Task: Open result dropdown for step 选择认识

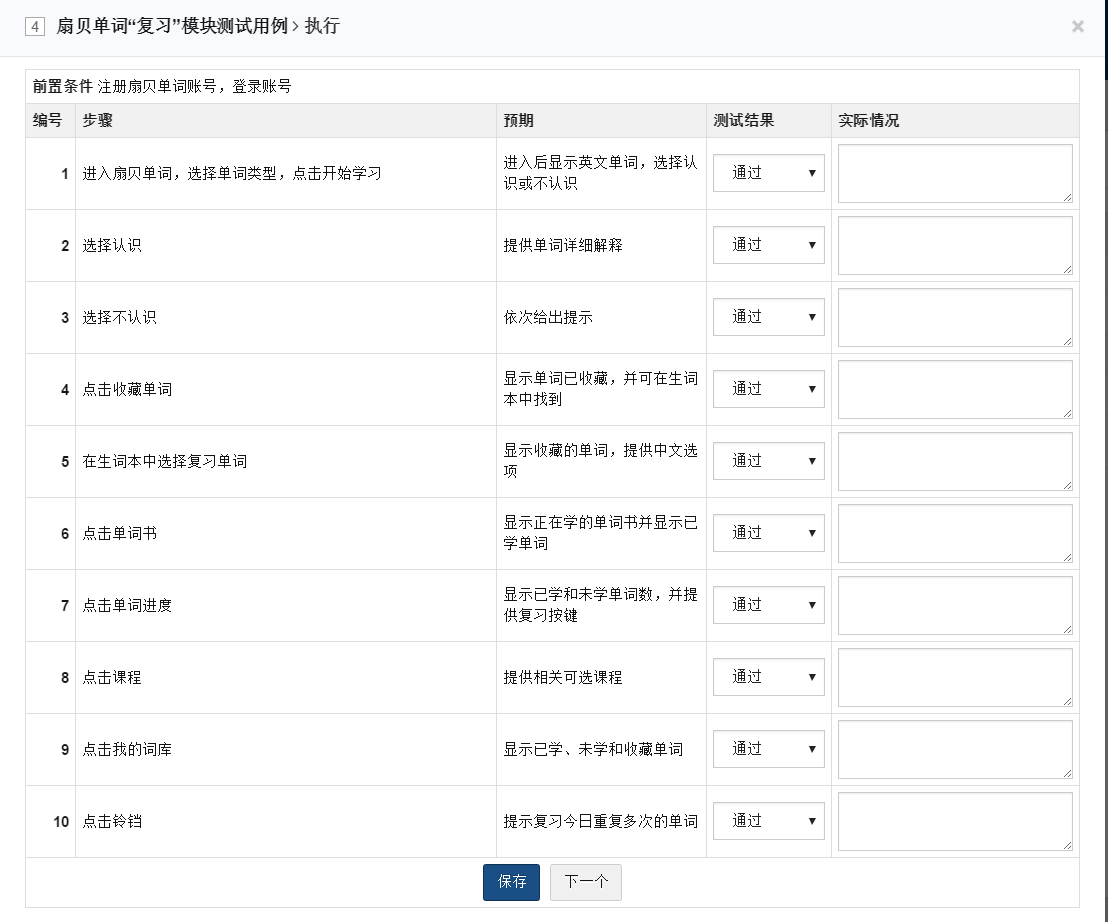Action: (769, 245)
